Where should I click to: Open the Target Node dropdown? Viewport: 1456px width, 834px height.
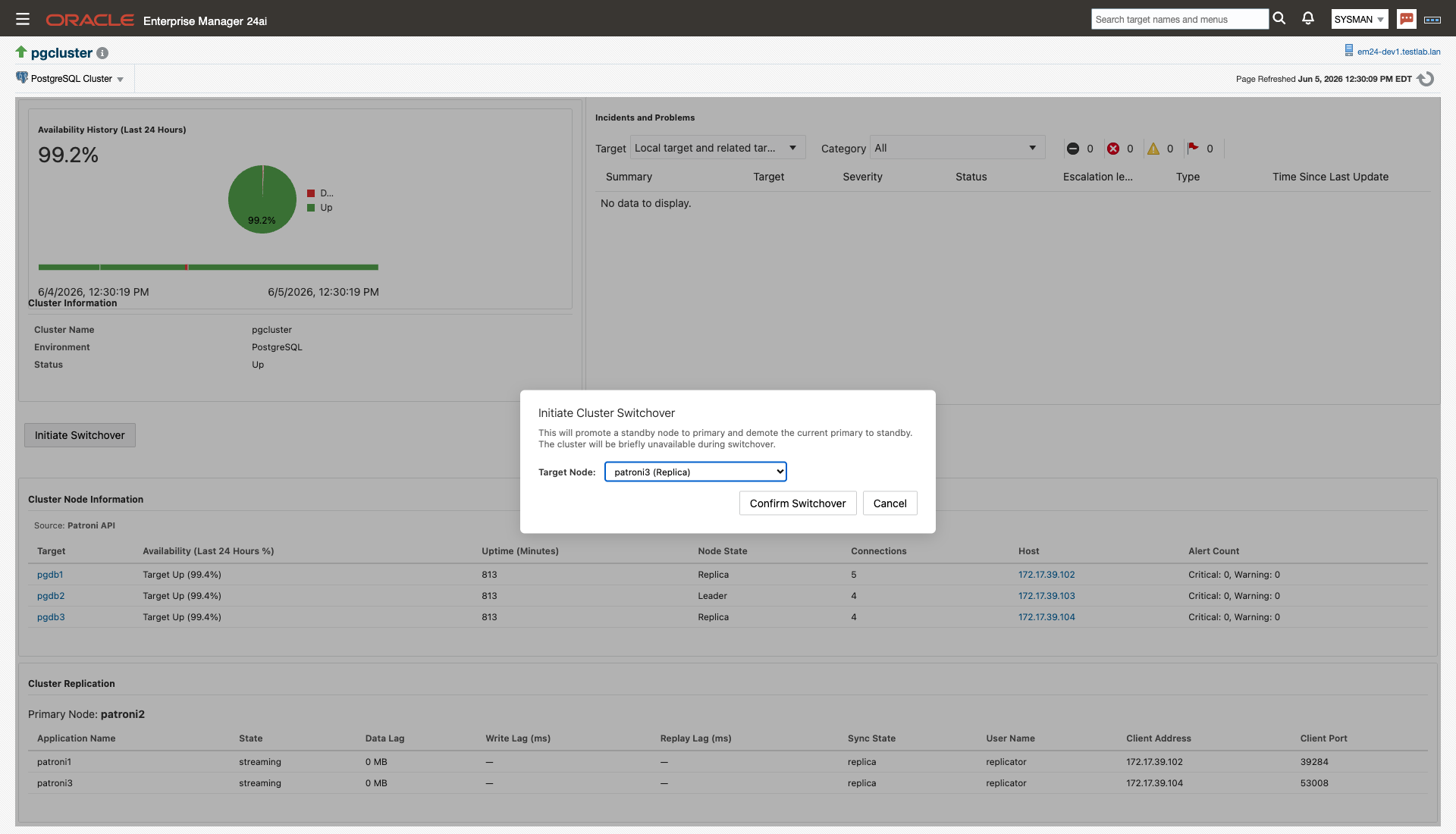click(695, 472)
